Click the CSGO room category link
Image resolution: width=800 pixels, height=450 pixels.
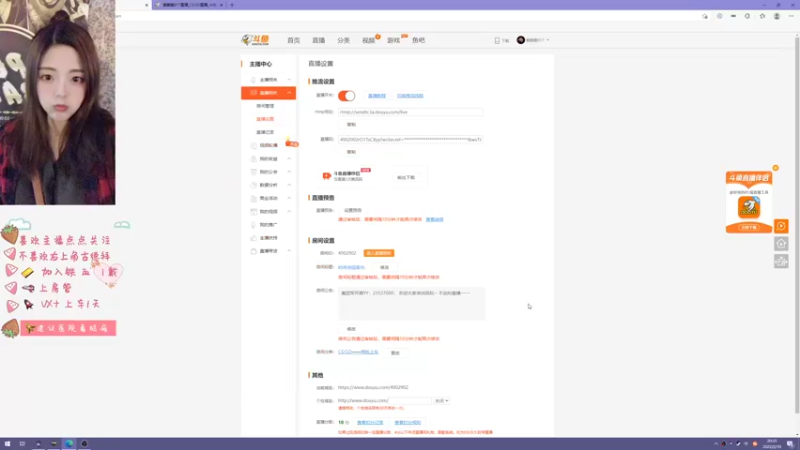(x=358, y=352)
